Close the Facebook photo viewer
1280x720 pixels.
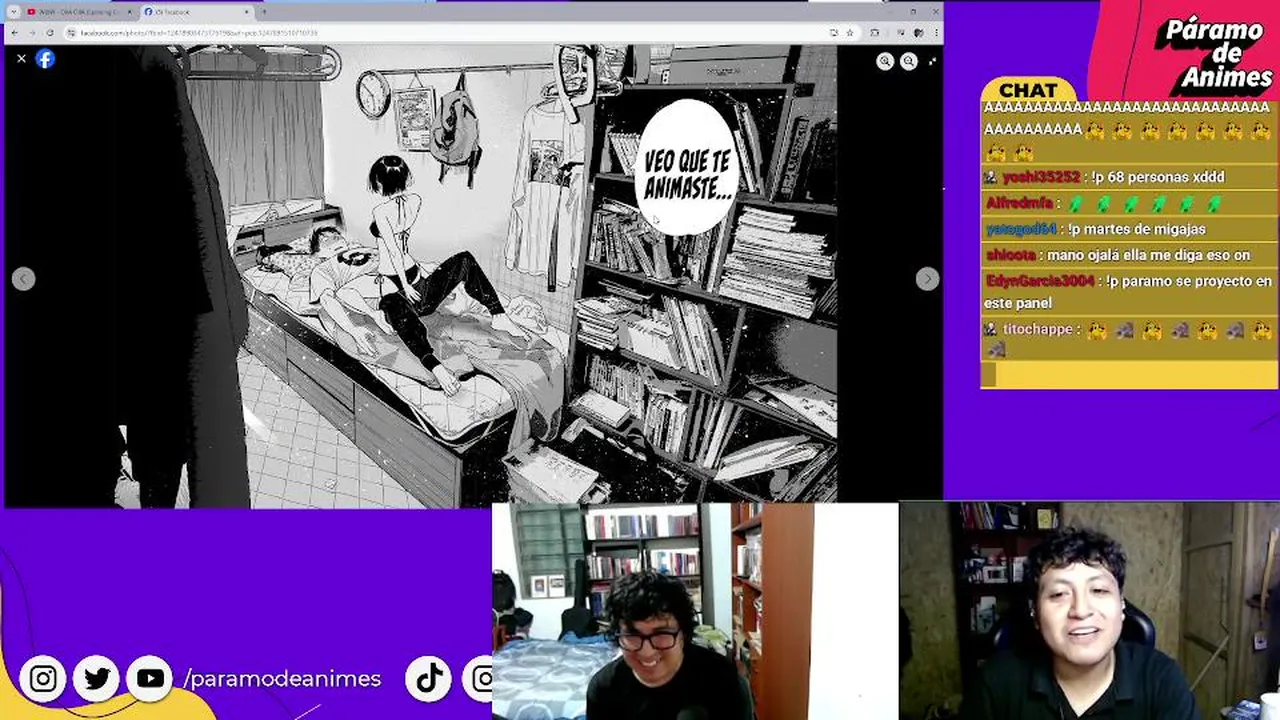21,59
